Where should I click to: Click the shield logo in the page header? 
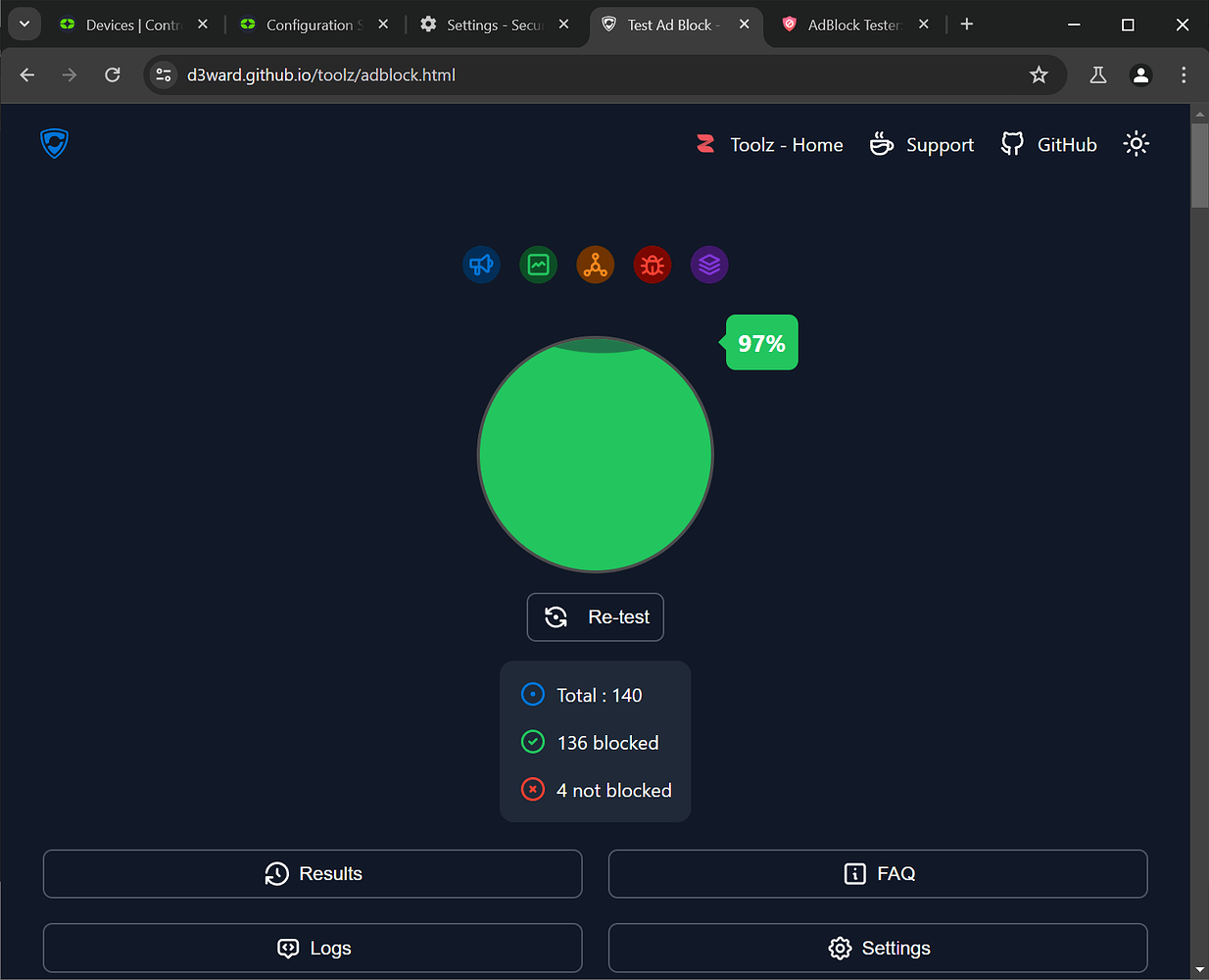[54, 143]
